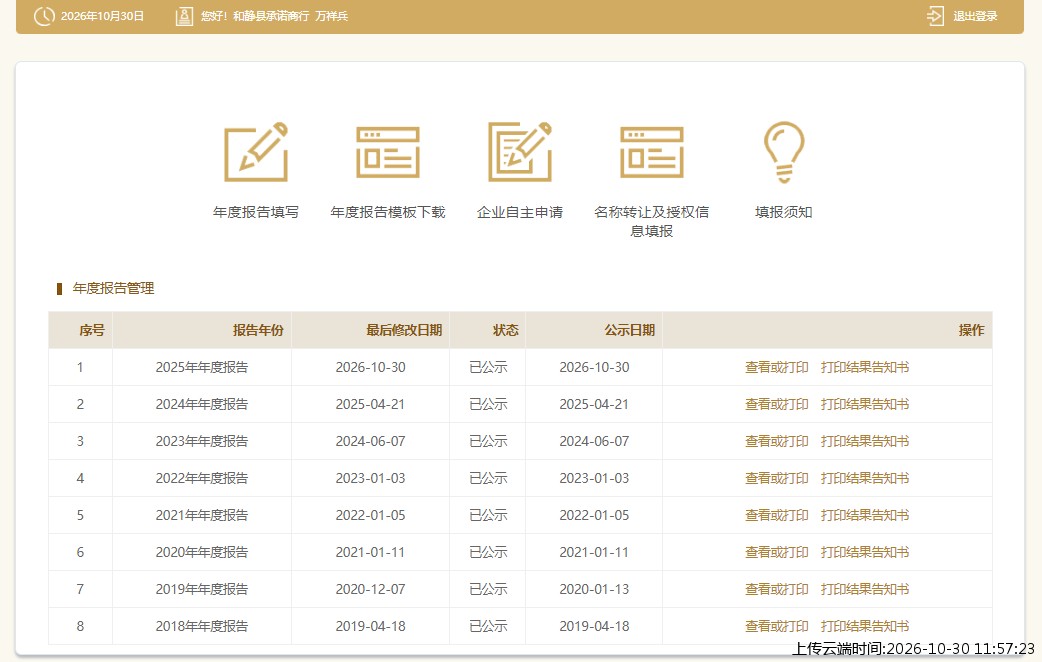Screen dimensions: 1042x662
Task: Click the 年度报告模板下载 label
Action: pyautogui.click(x=387, y=212)
